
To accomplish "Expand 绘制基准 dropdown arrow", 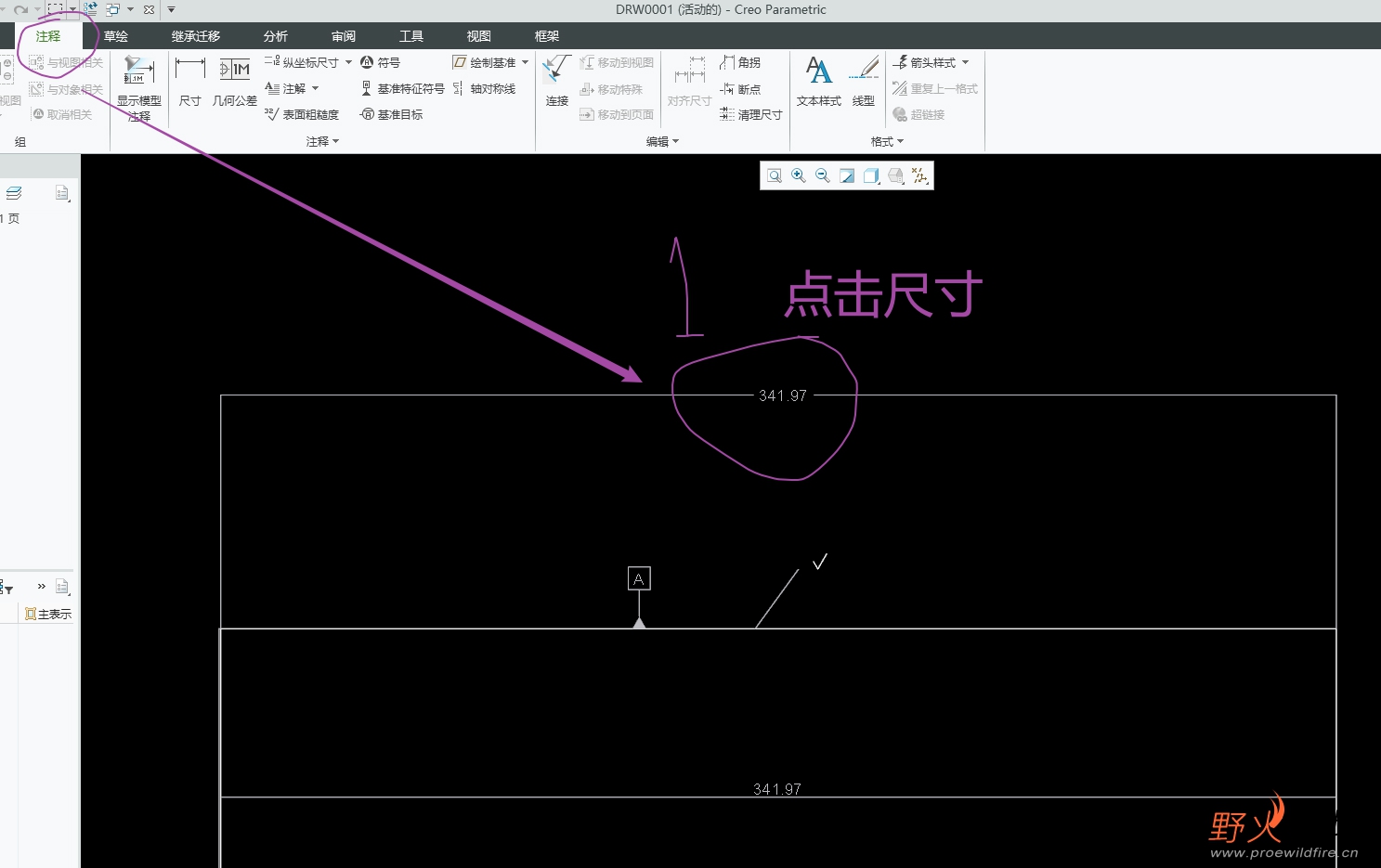I will point(525,62).
